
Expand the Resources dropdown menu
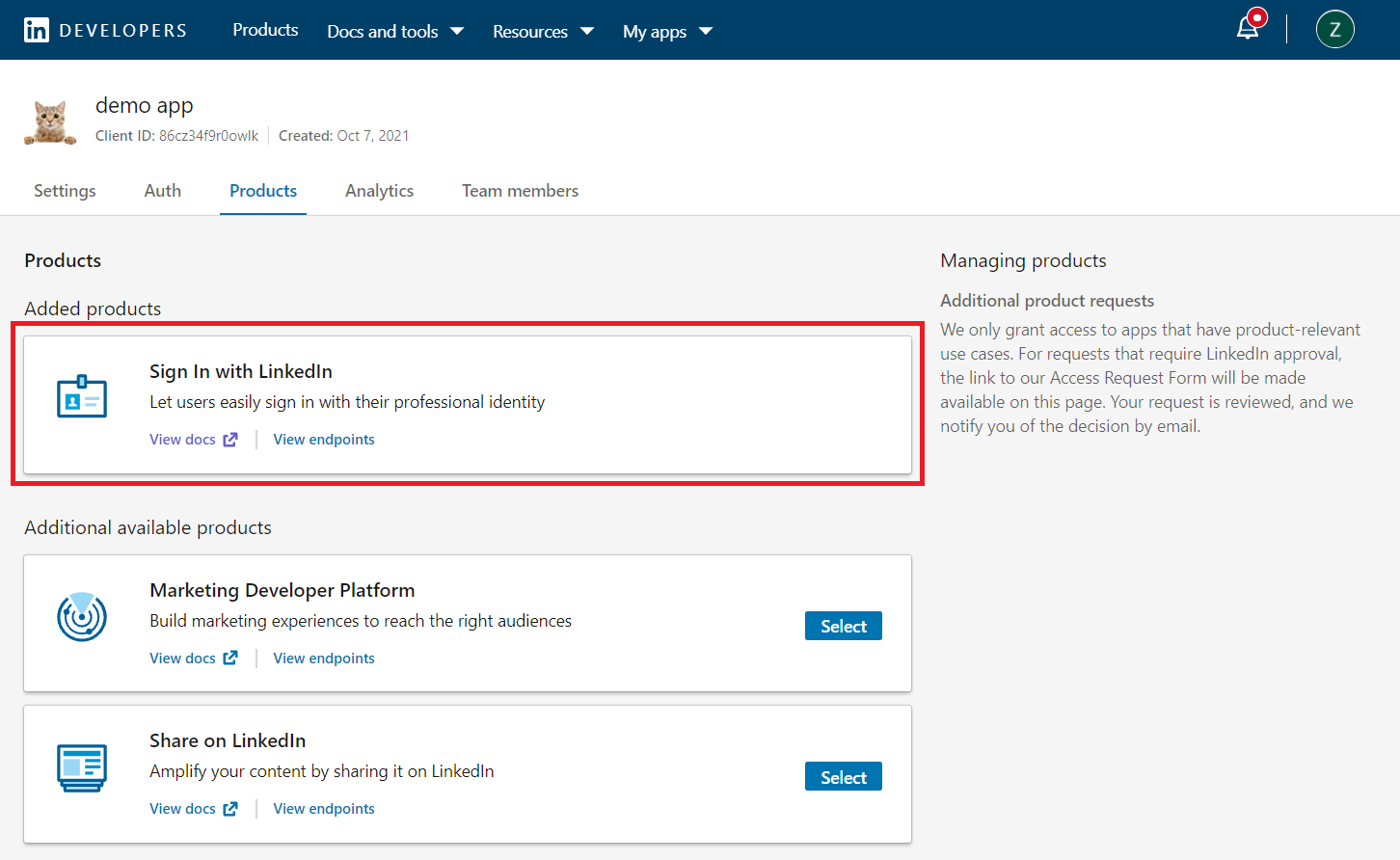click(x=543, y=32)
